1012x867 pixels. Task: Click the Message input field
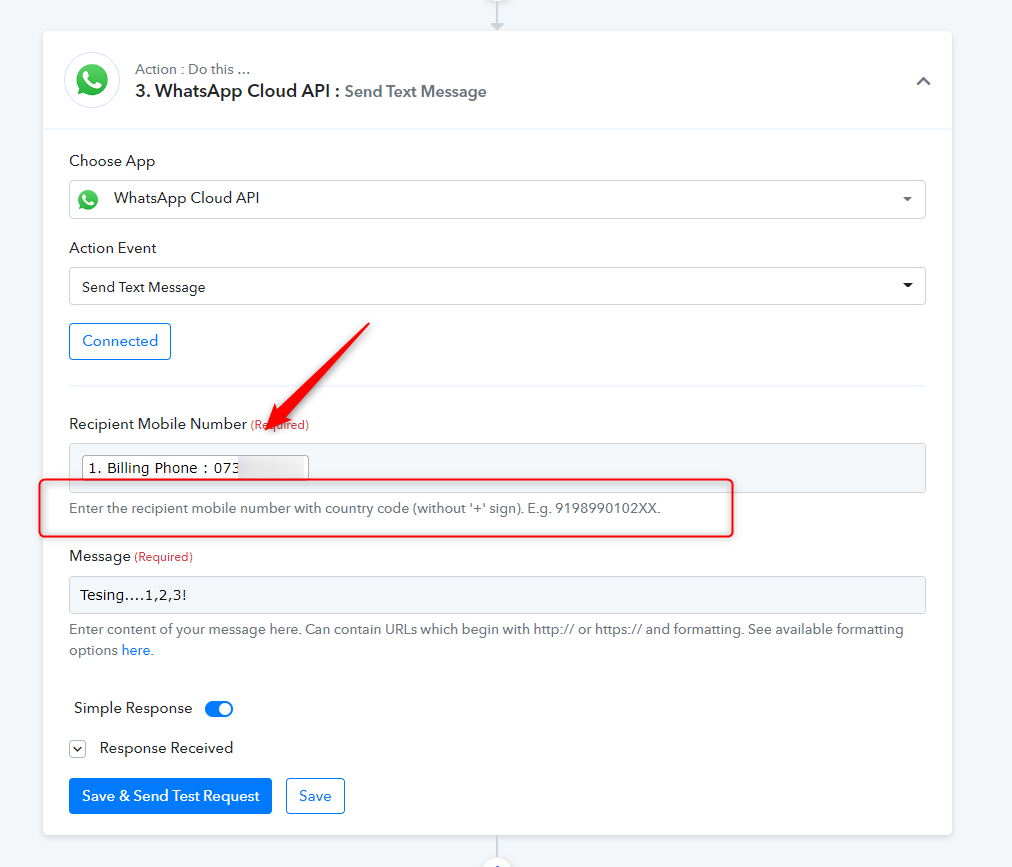497,595
